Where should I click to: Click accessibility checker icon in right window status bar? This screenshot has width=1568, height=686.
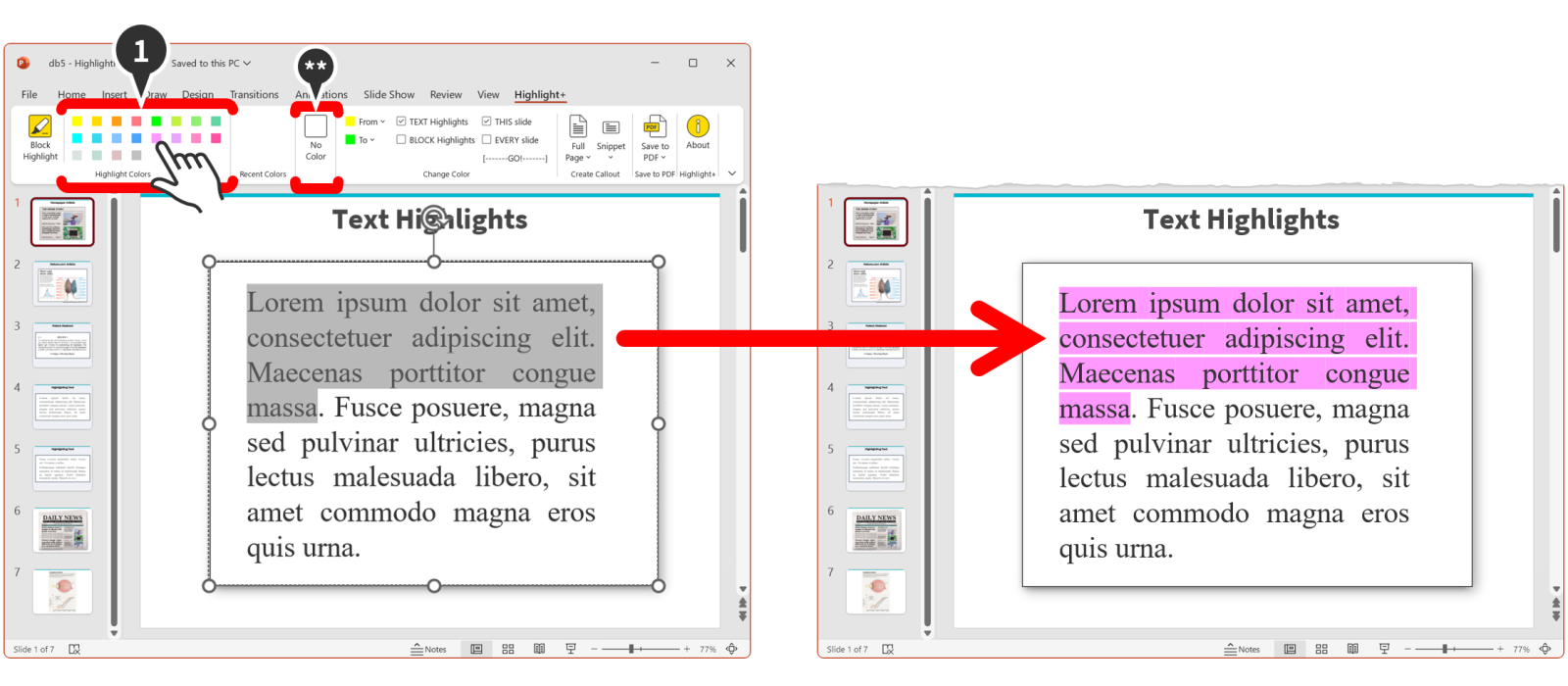coord(888,649)
